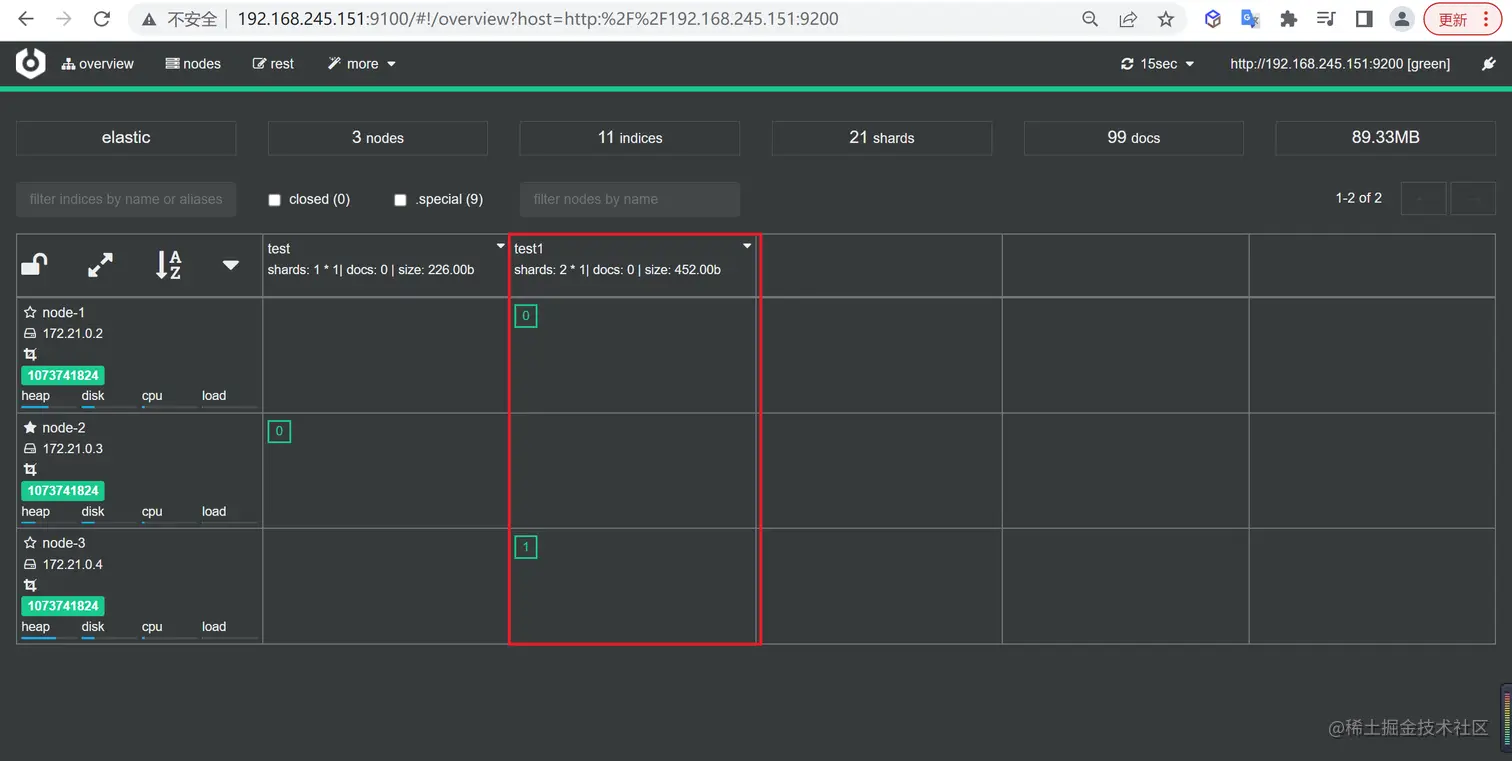Screen dimensions: 1512x761
Task: Click the test index name
Action: (279, 249)
